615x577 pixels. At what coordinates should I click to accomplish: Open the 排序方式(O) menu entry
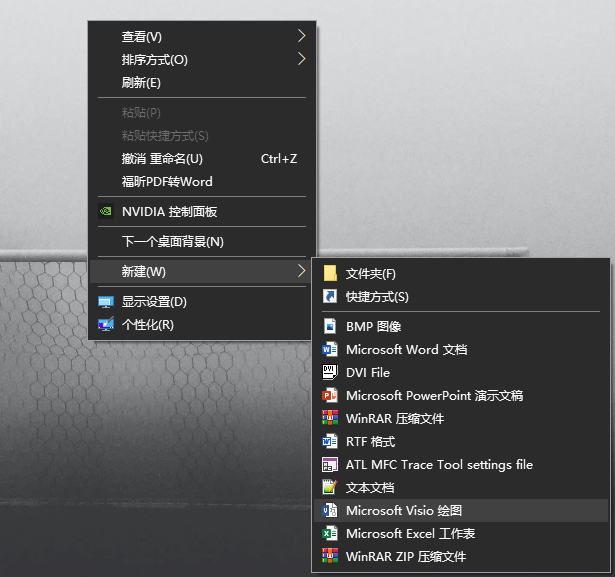(x=202, y=60)
